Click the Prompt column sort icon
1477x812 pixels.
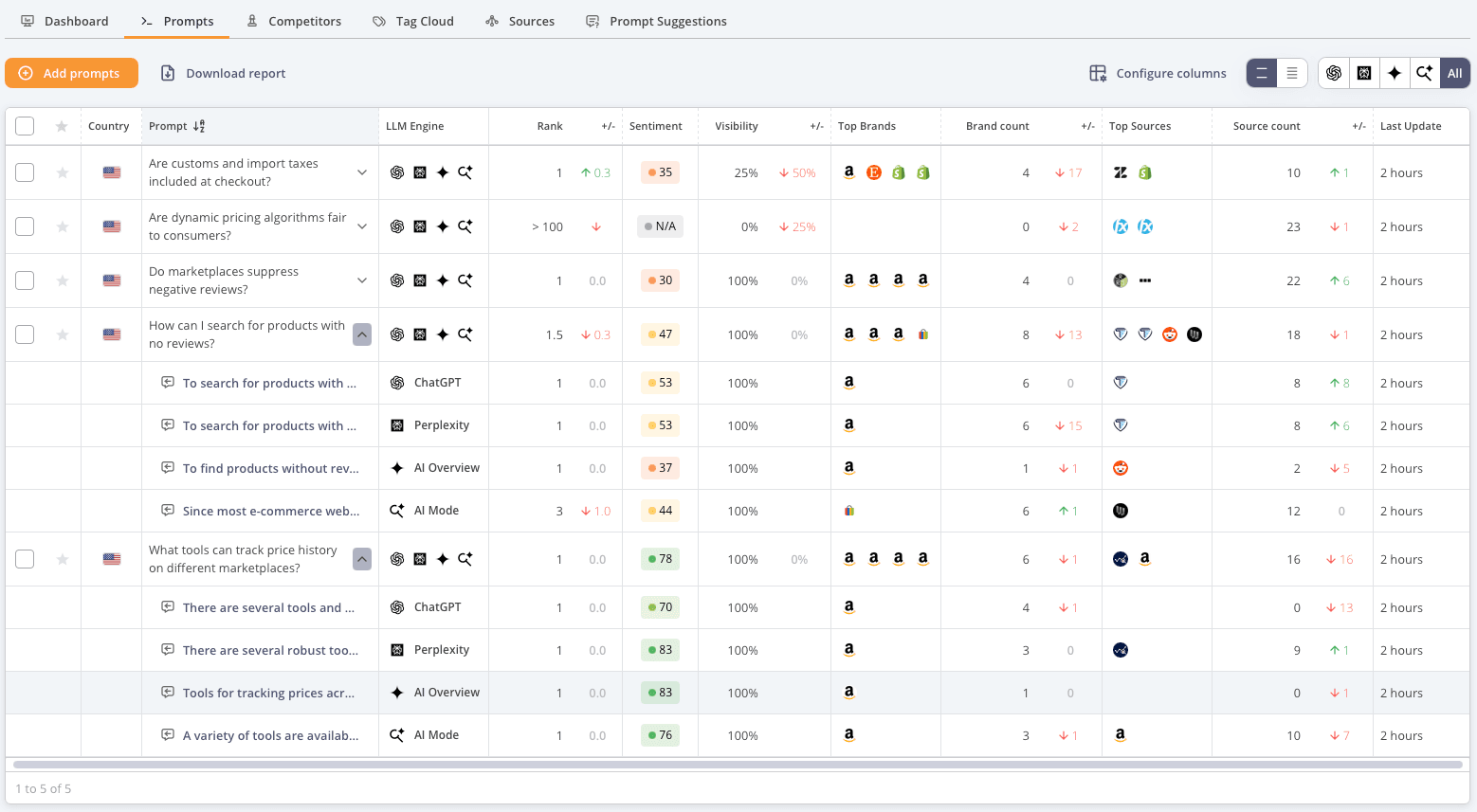[199, 126]
